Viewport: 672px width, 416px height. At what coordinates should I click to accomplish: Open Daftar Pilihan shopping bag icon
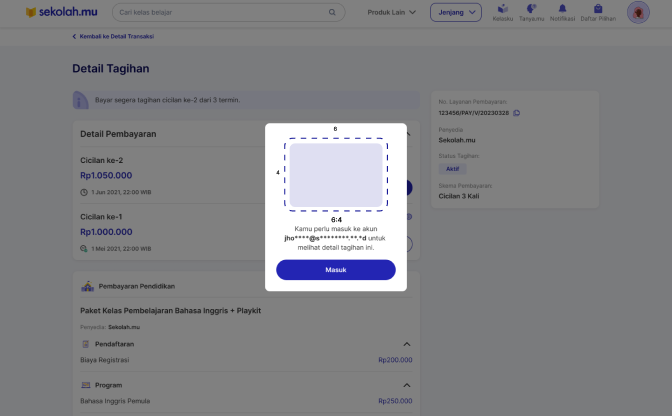tap(598, 10)
